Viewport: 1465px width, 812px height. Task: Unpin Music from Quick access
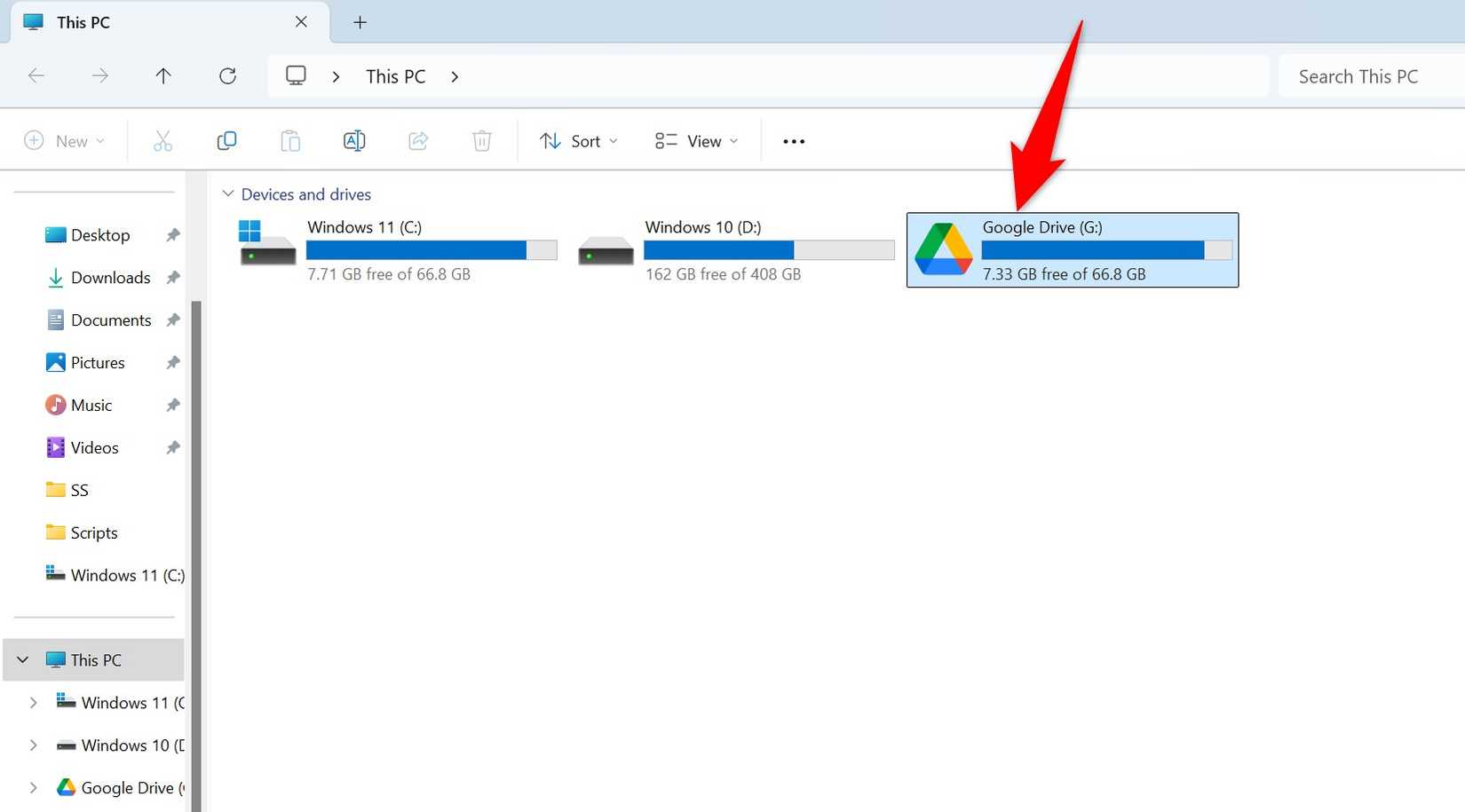171,405
